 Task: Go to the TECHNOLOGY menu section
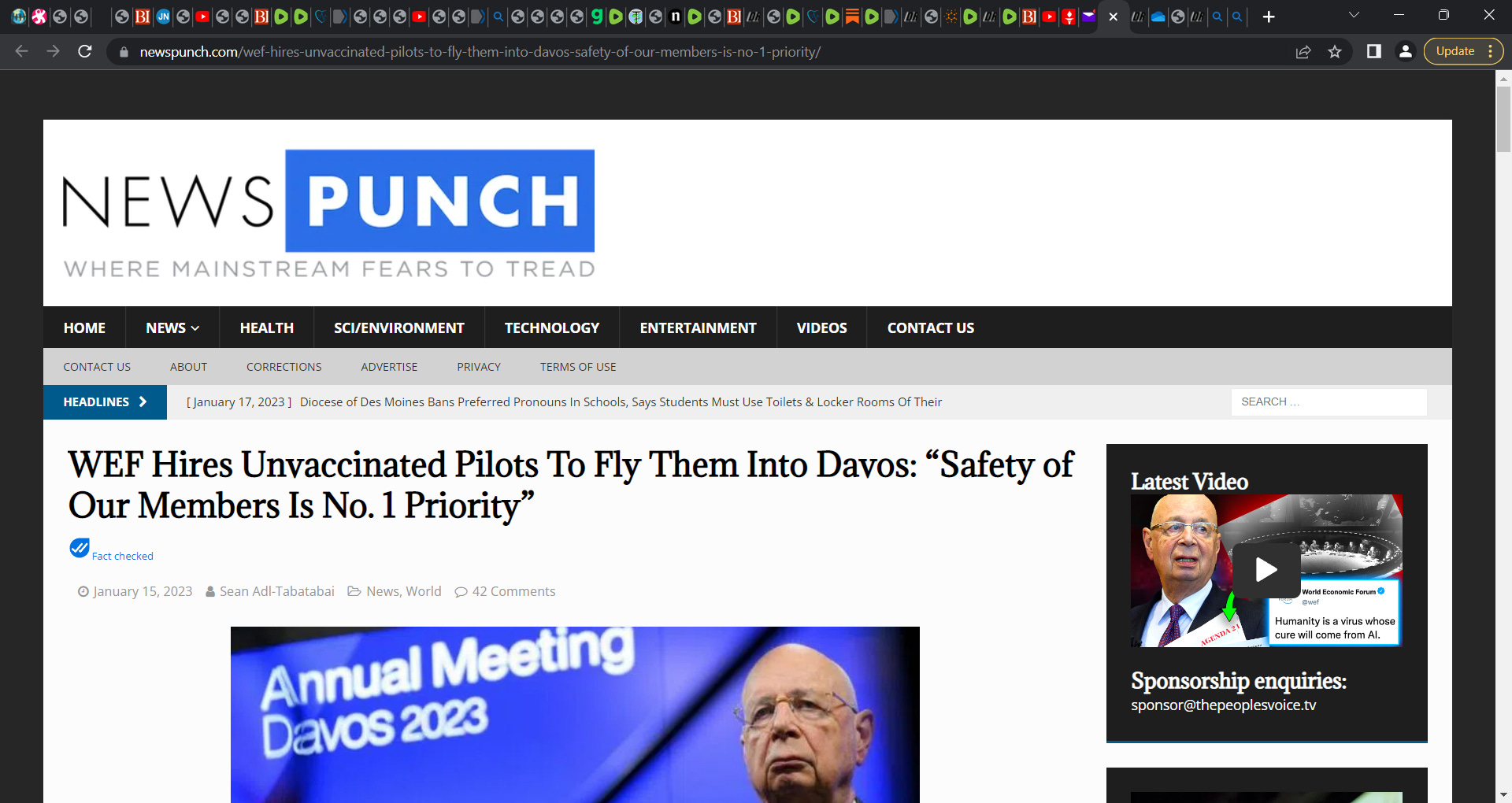552,327
